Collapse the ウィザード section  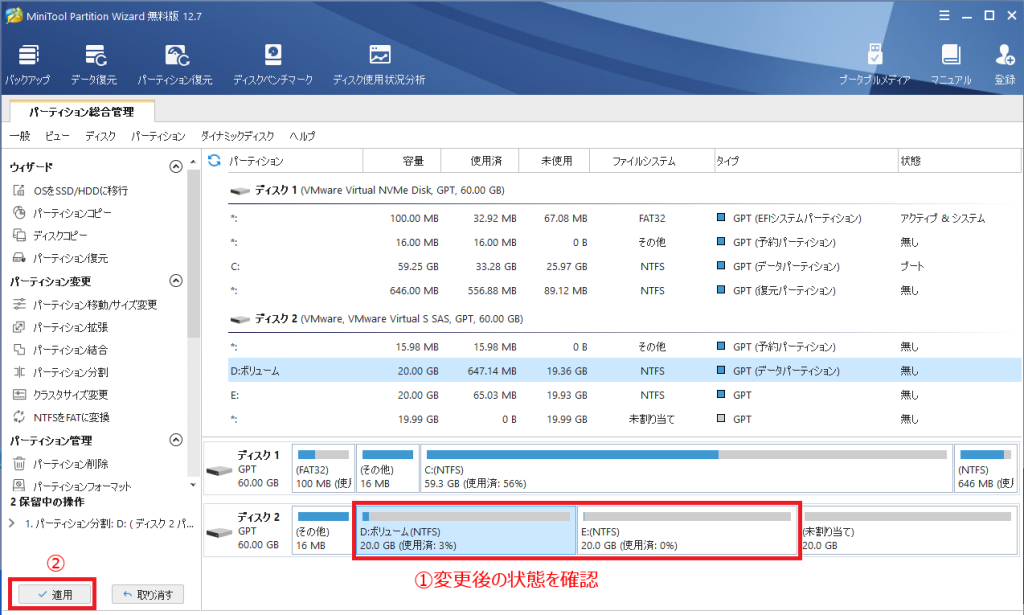point(176,166)
